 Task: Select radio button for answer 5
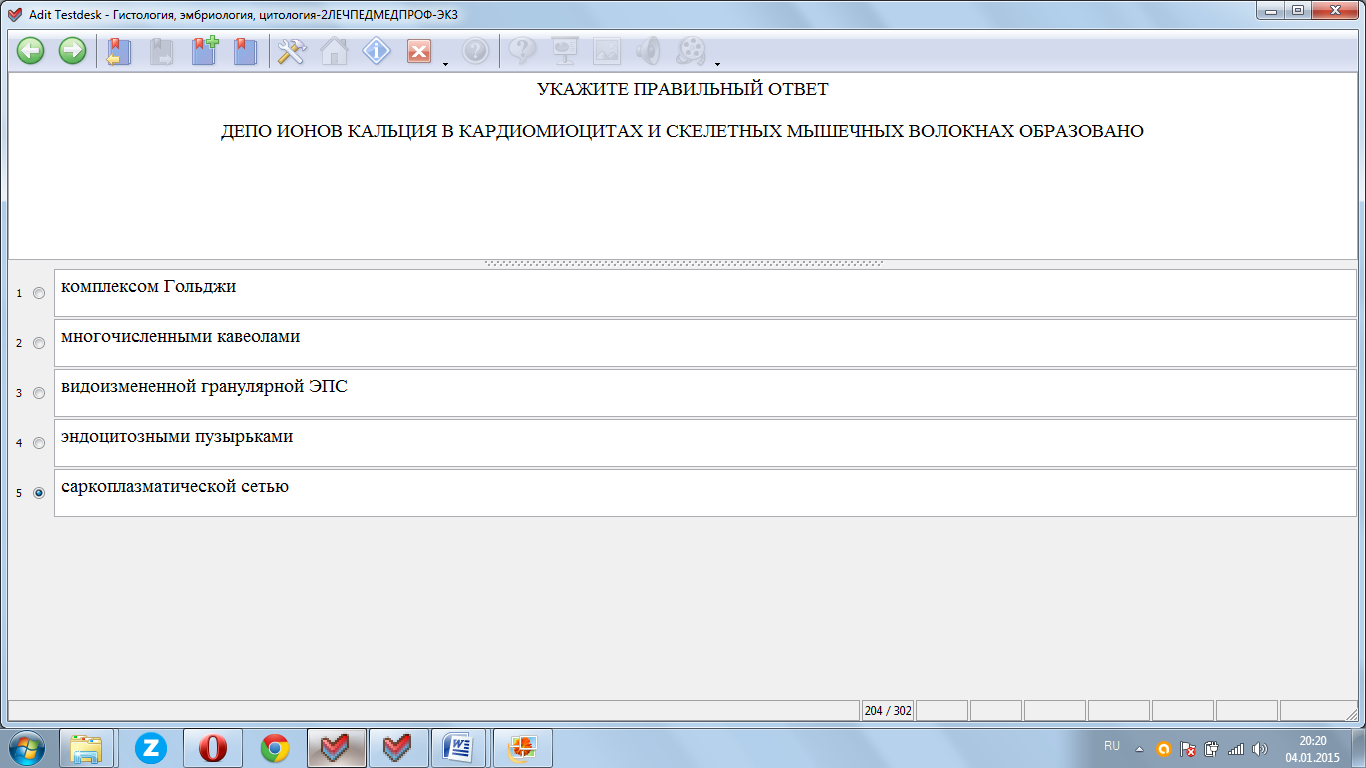[39, 493]
